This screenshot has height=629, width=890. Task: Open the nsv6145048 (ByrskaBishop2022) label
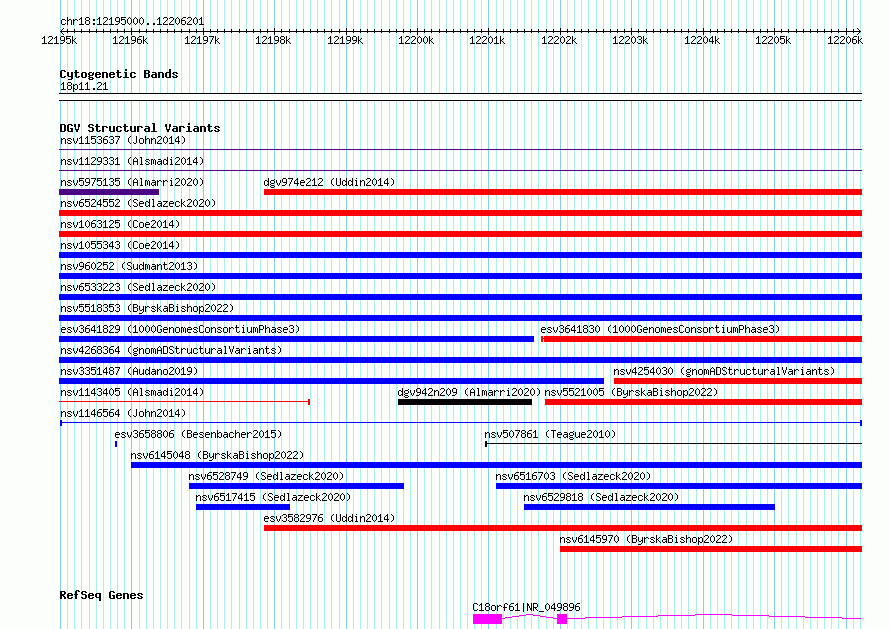click(x=217, y=455)
